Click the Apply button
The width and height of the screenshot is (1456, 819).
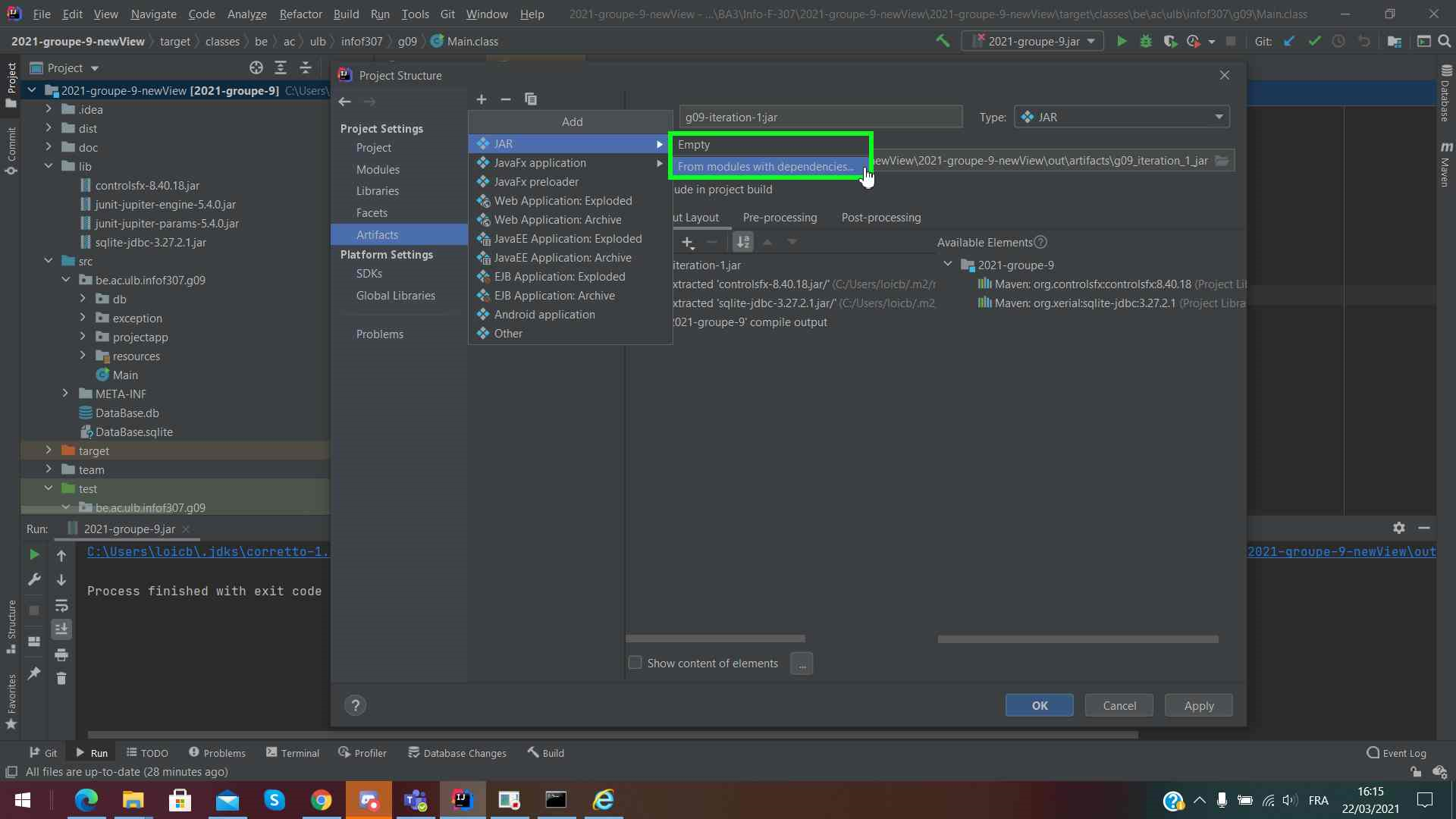pyautogui.click(x=1198, y=705)
